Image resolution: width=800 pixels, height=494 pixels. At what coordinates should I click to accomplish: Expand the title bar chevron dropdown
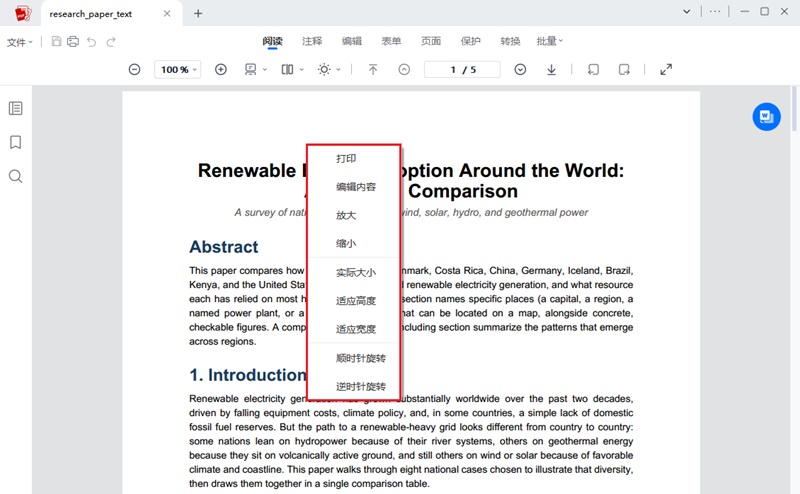tap(687, 11)
